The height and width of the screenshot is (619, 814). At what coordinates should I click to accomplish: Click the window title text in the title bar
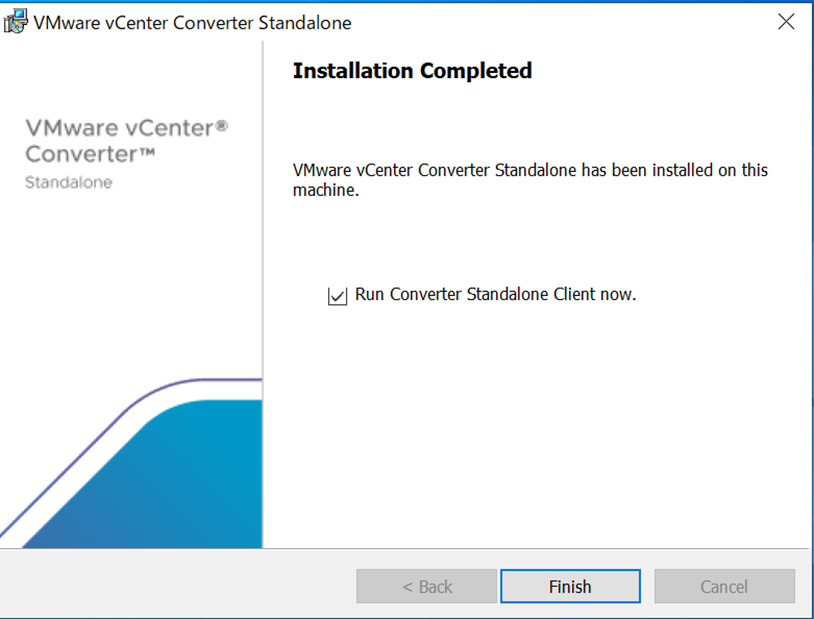pyautogui.click(x=192, y=22)
